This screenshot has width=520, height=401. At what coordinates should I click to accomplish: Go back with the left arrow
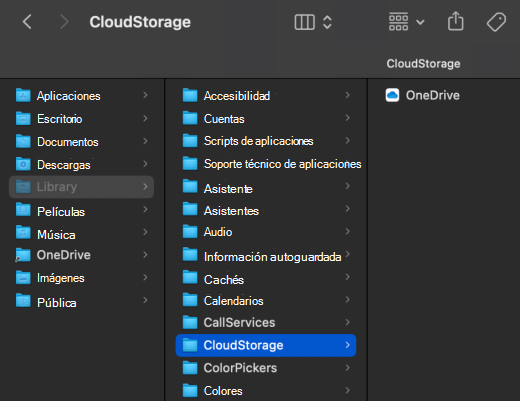[x=27, y=22]
